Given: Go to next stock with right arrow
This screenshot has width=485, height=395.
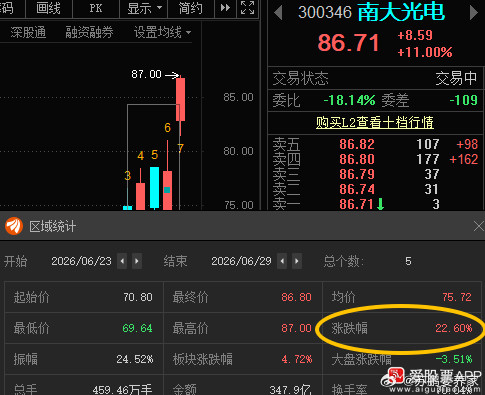Looking at the screenshot, I should pyautogui.click(x=473, y=13).
